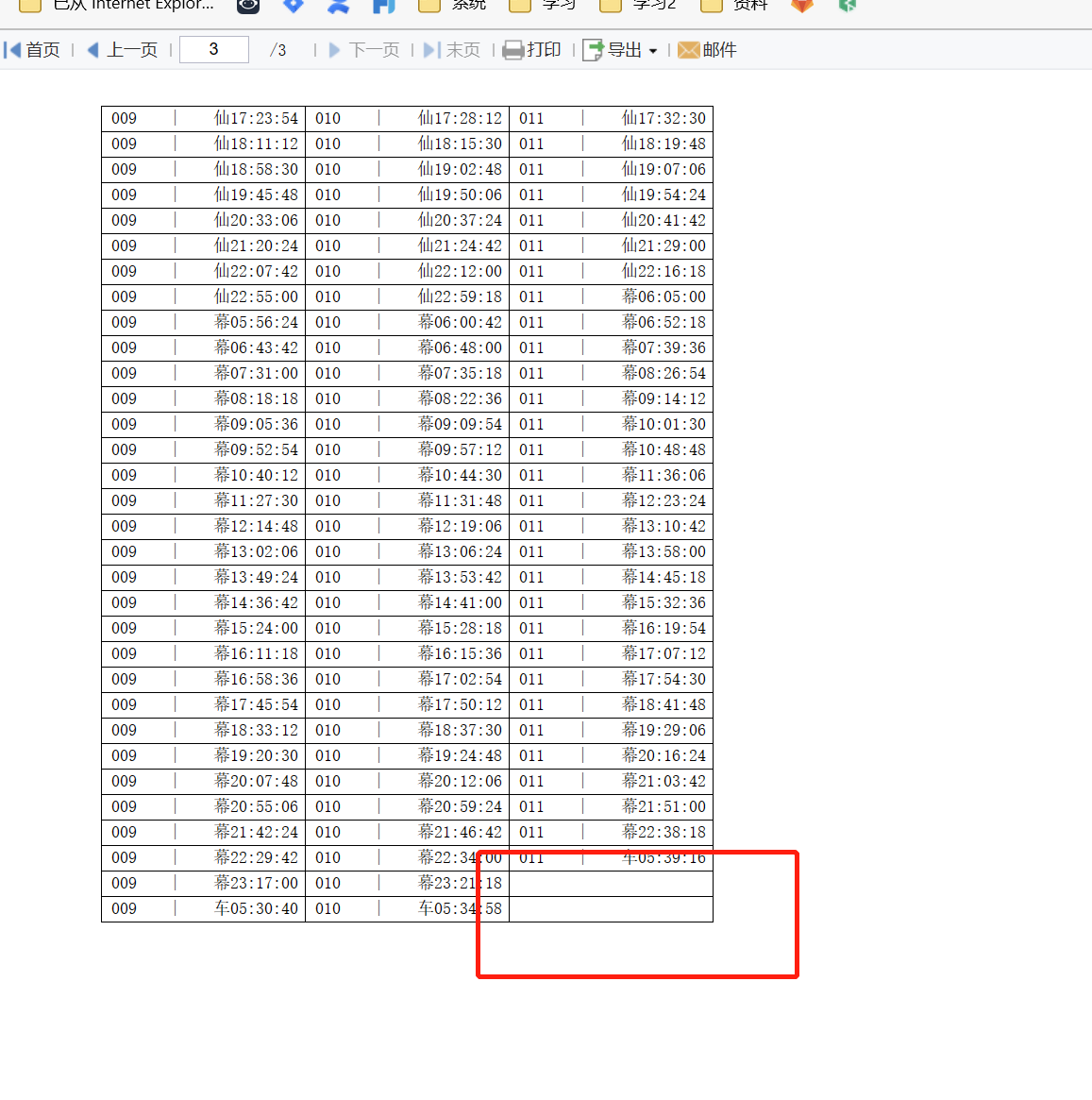Click the page number input showing 3
The width and height of the screenshot is (1092, 1100).
click(214, 50)
